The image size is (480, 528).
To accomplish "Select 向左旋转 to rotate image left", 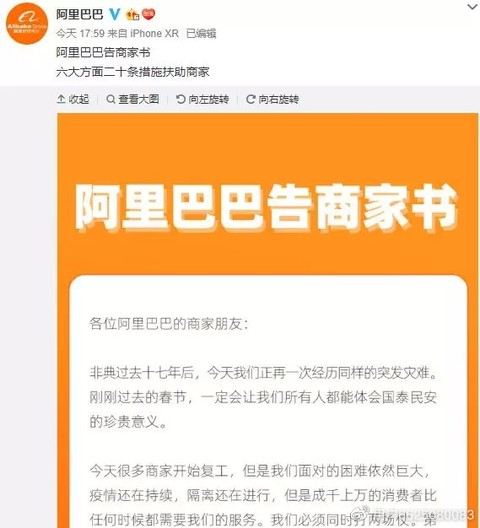I will pyautogui.click(x=209, y=99).
